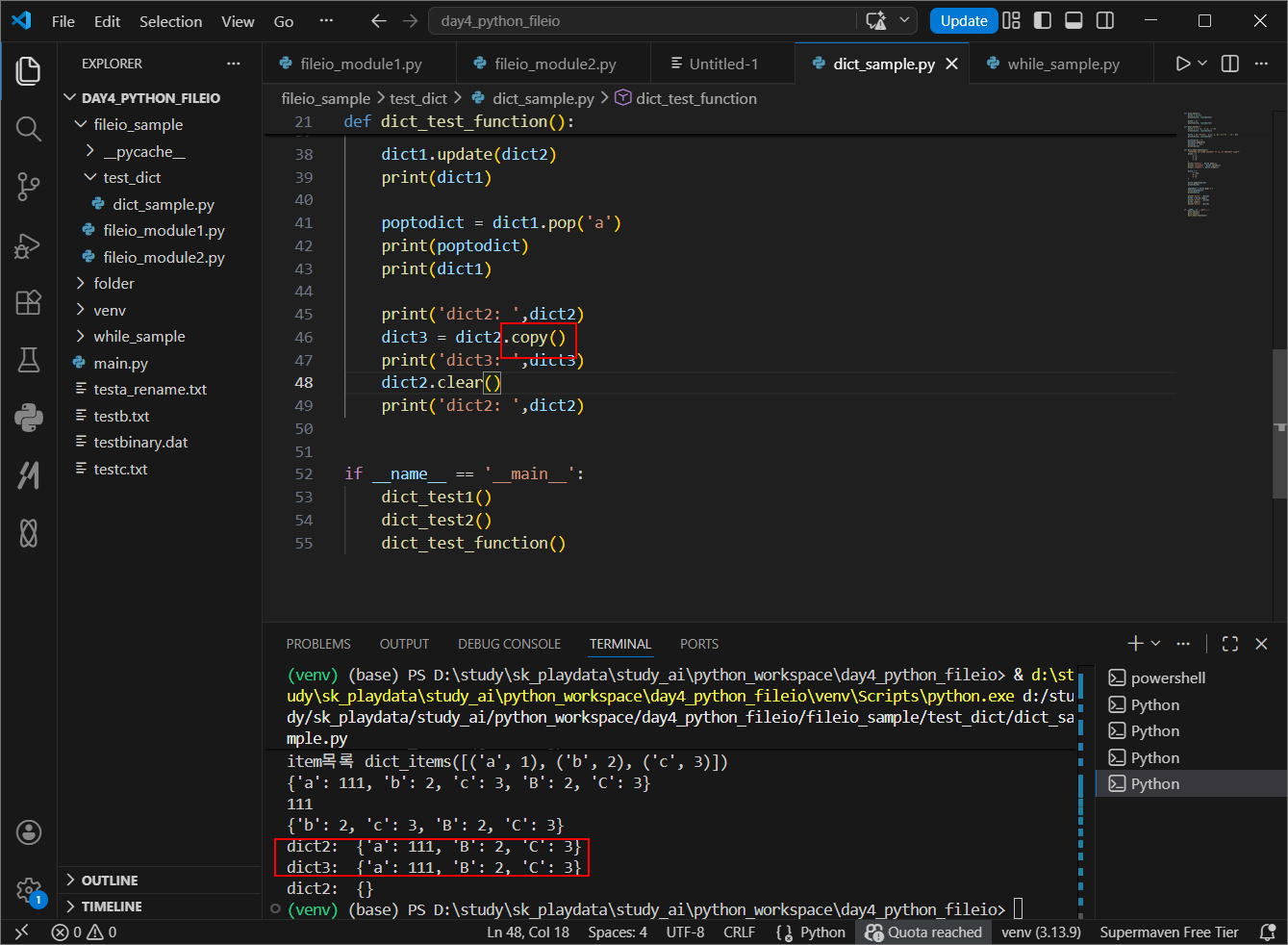Toggle the primary side bar
Image resolution: width=1288 pixels, height=945 pixels.
click(1043, 20)
